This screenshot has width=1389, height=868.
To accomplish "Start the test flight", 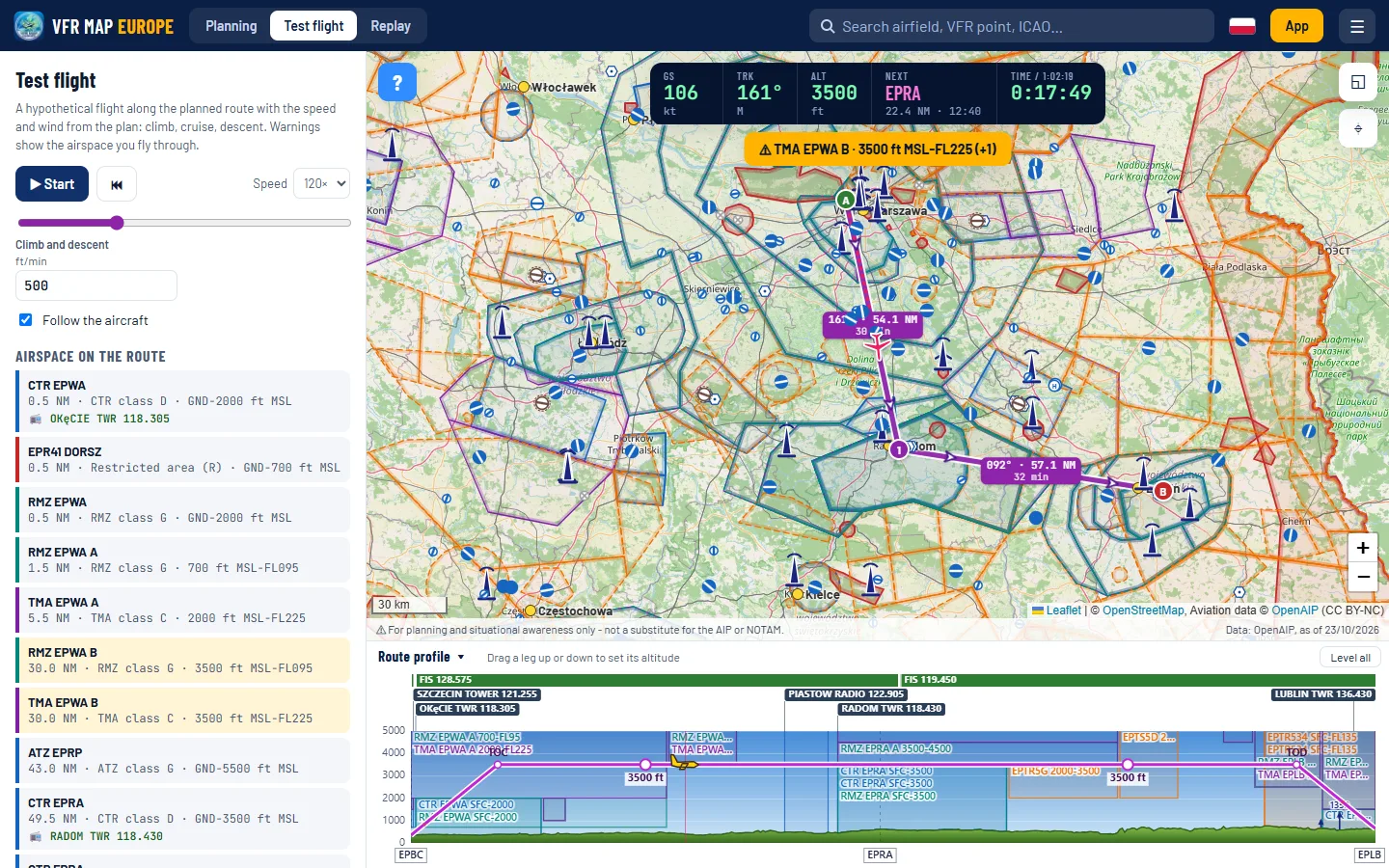I will click(x=52, y=184).
